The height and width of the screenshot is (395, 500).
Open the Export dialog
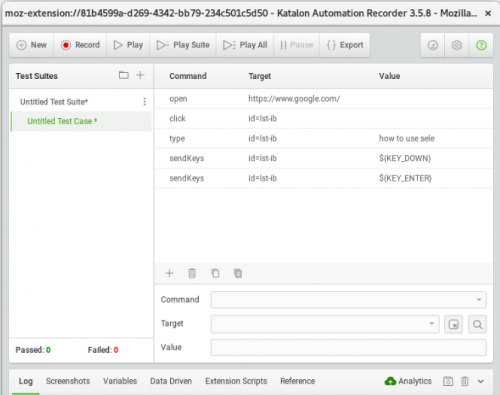[345, 45]
